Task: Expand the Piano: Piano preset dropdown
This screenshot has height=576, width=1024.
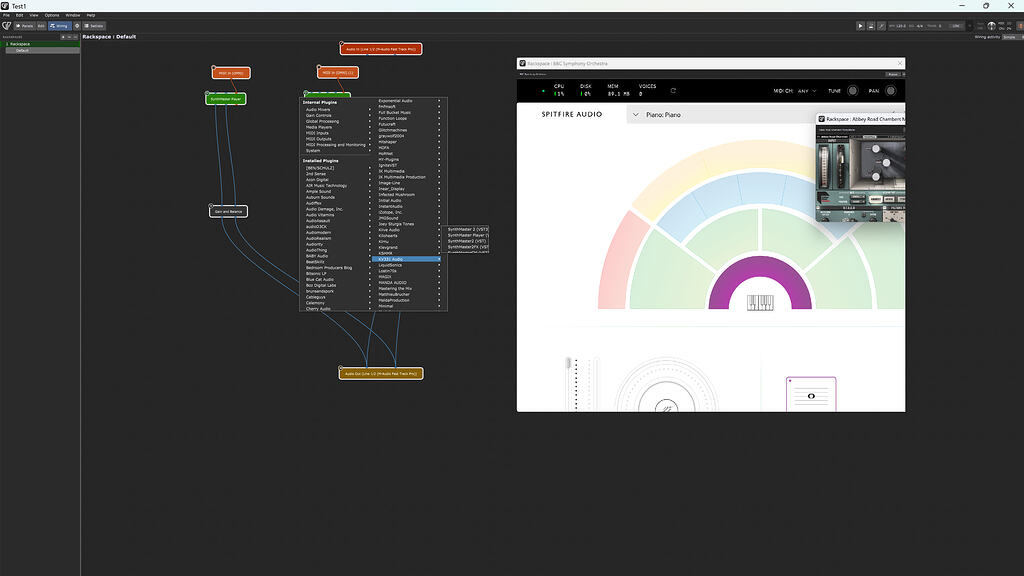Action: pos(637,115)
